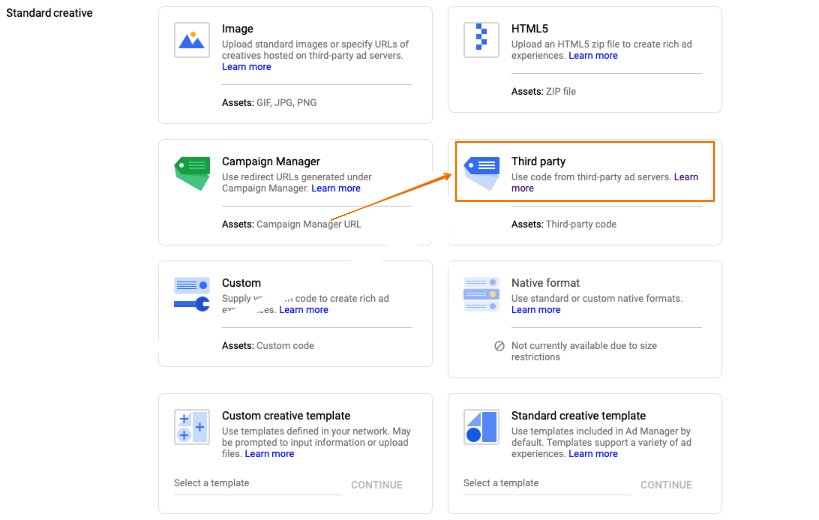Click the HTML5 creative icon
Viewport: 819px width, 520px height.
[x=481, y=40]
